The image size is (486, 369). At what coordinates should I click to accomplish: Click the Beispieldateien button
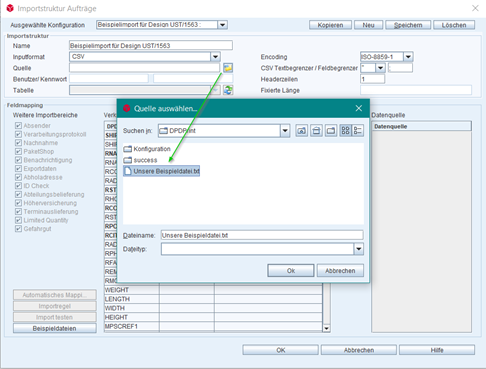(x=55, y=328)
